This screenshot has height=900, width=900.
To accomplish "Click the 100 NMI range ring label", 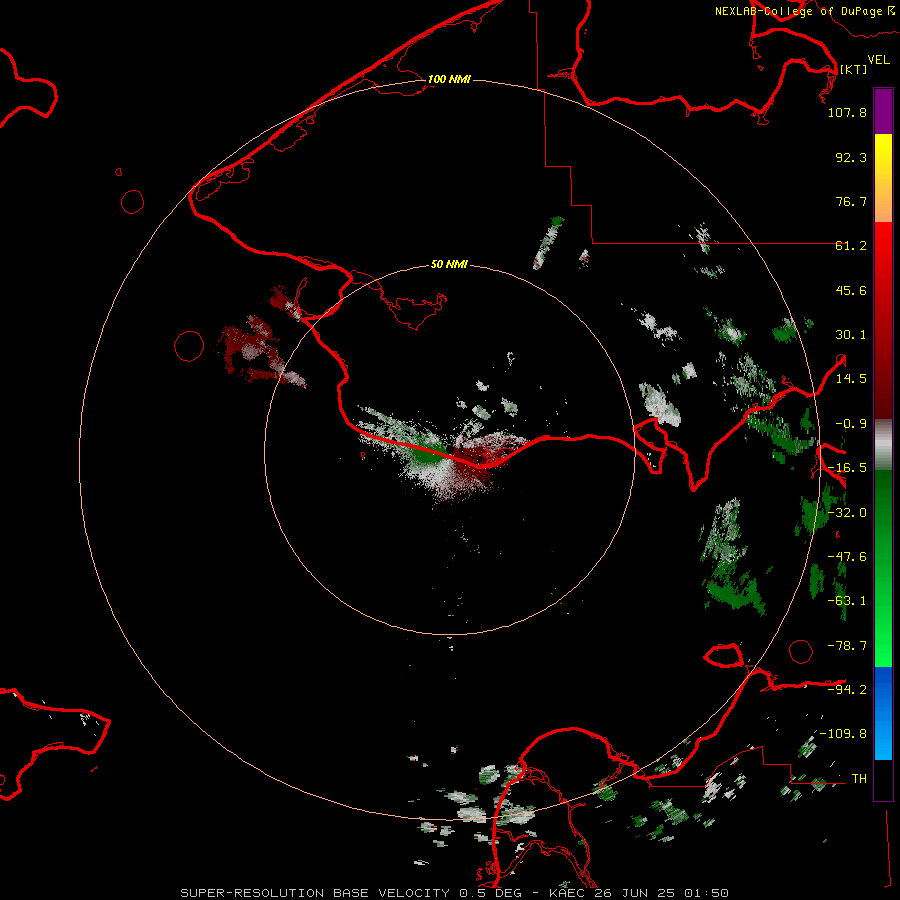I will click(449, 79).
